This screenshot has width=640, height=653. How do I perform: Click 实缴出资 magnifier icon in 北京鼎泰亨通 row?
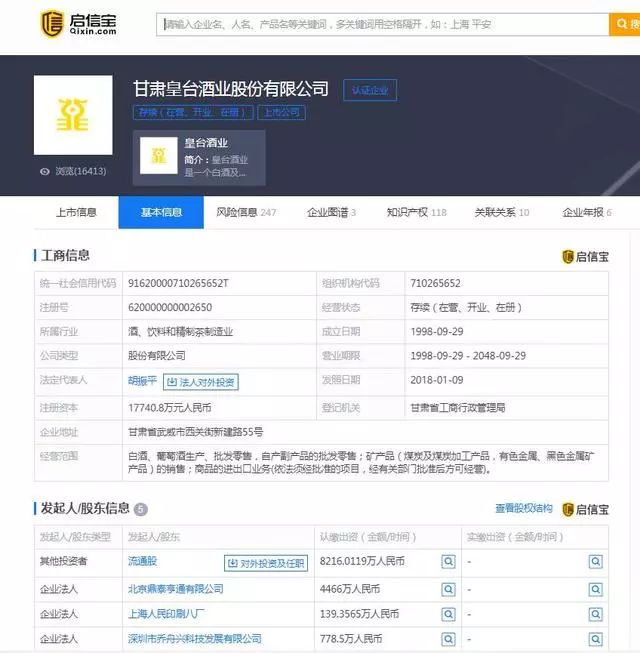pyautogui.click(x=595, y=589)
